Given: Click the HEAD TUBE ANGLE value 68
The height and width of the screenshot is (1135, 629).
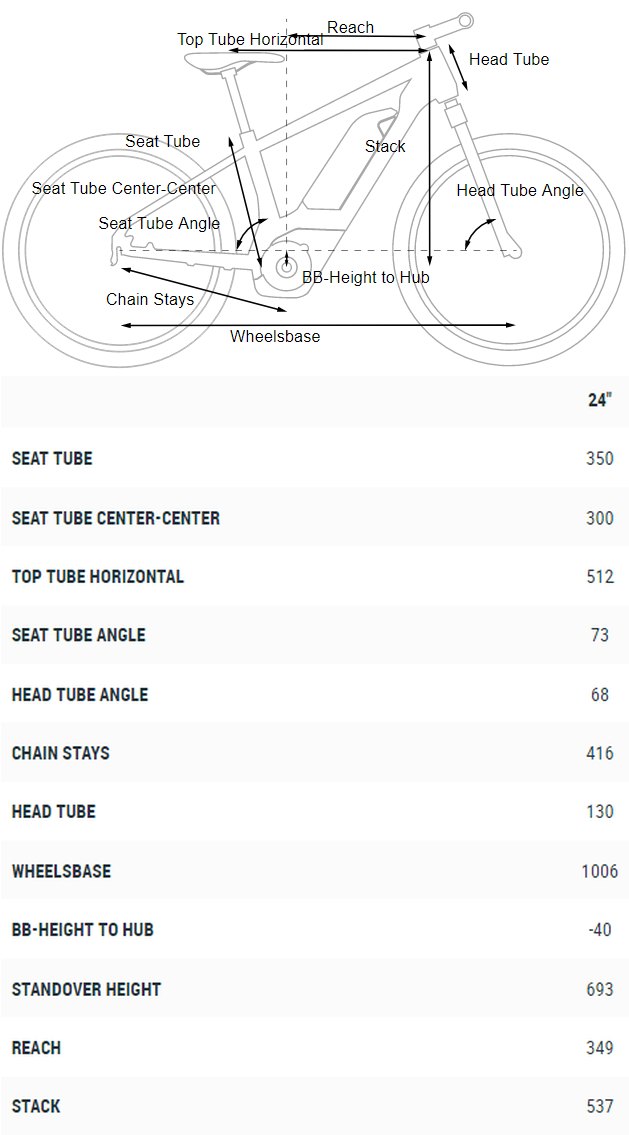Looking at the screenshot, I should pos(600,695).
